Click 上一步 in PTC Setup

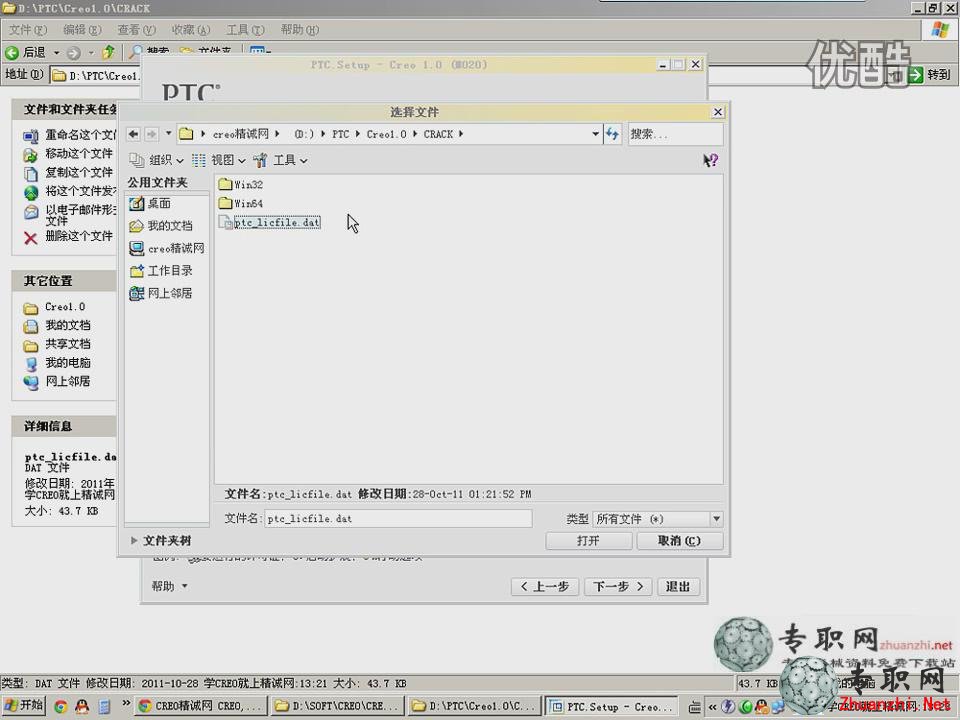(x=545, y=587)
